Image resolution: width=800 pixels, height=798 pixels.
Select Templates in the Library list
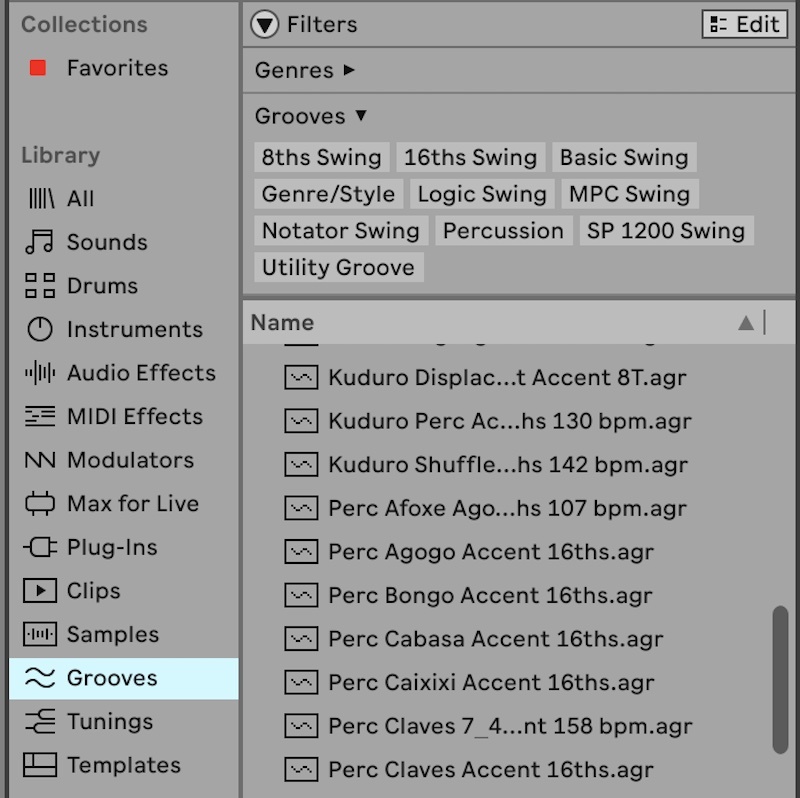123,765
